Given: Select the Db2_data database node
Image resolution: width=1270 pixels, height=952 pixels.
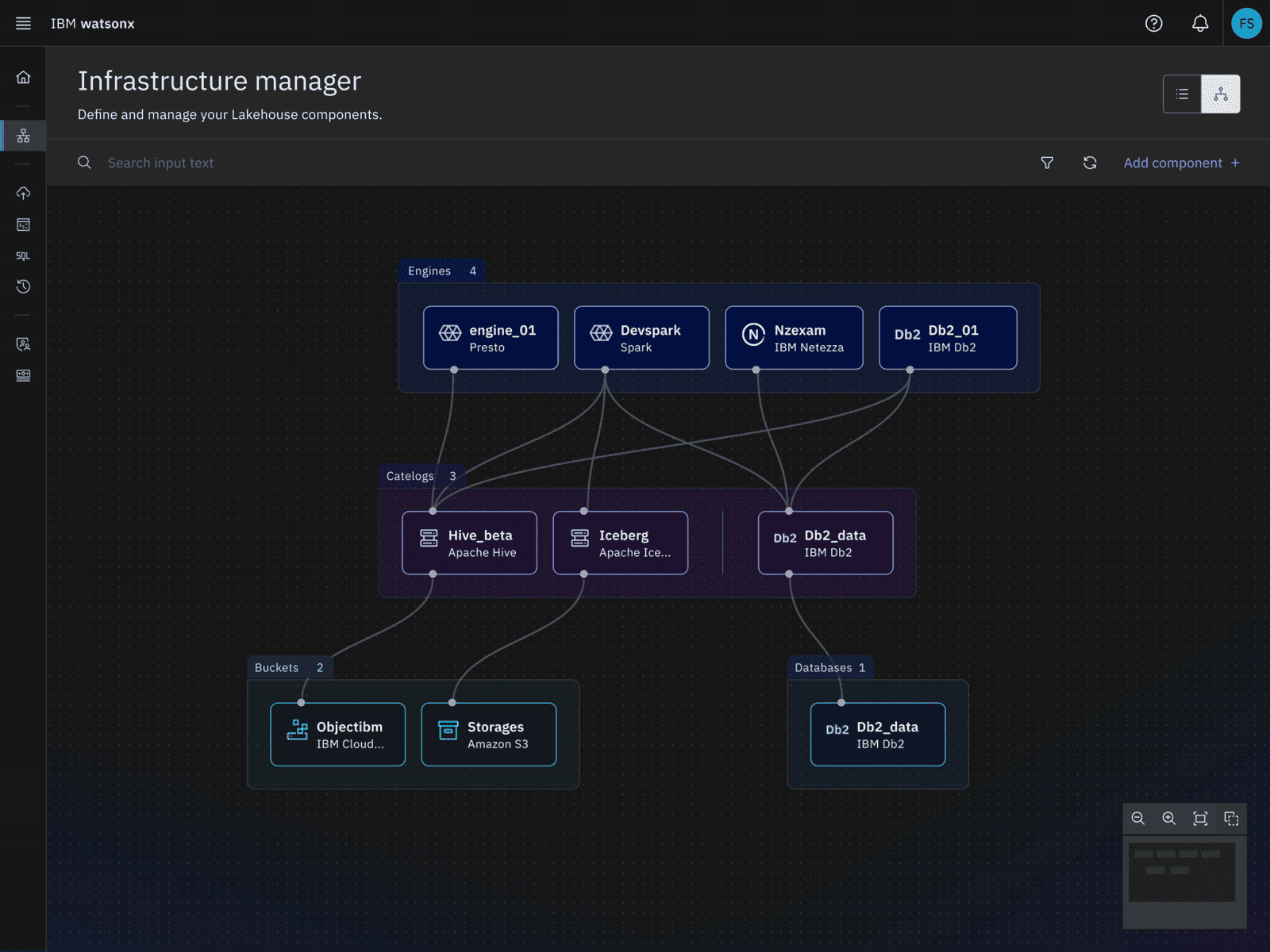Looking at the screenshot, I should (x=878, y=735).
